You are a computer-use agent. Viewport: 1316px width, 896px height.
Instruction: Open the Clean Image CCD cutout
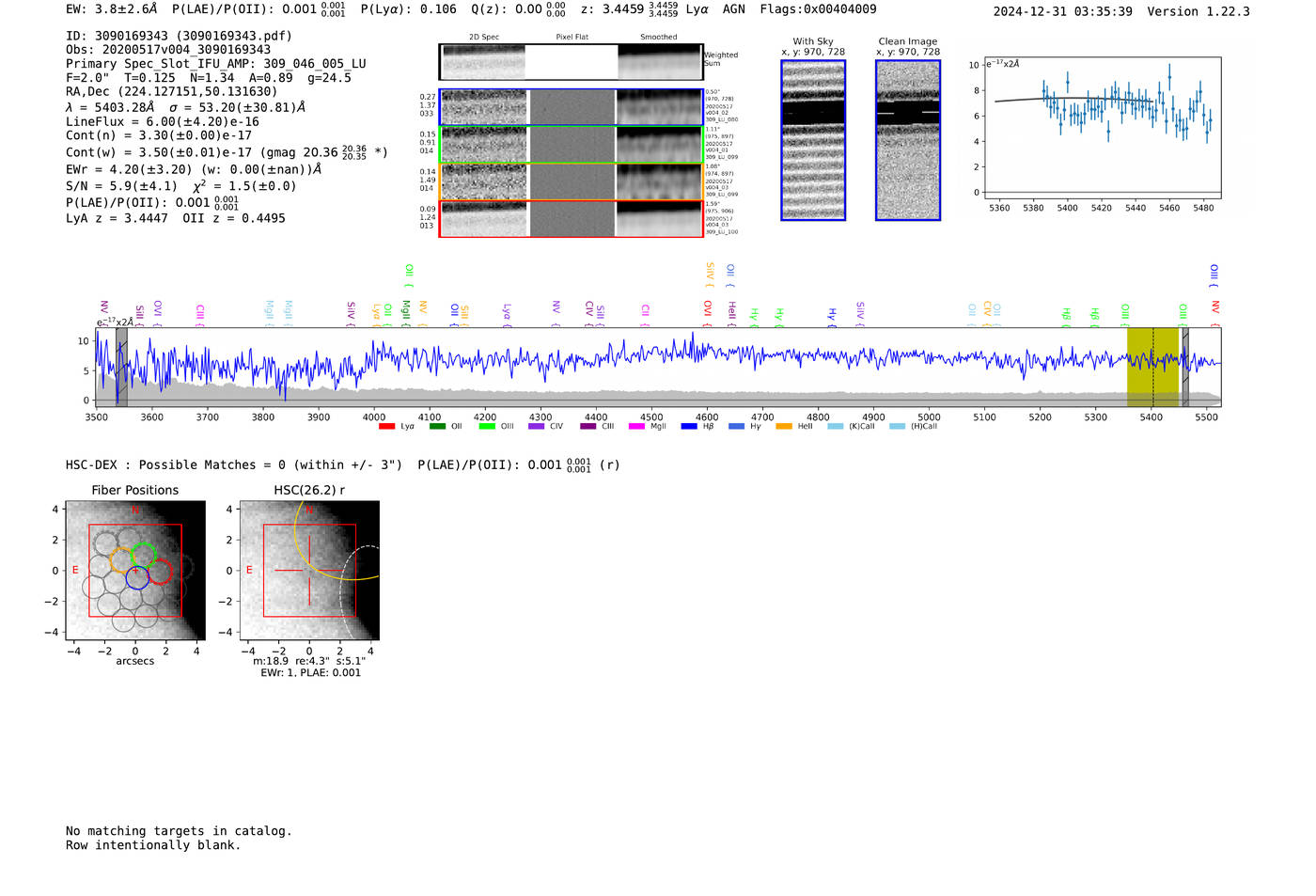click(908, 140)
